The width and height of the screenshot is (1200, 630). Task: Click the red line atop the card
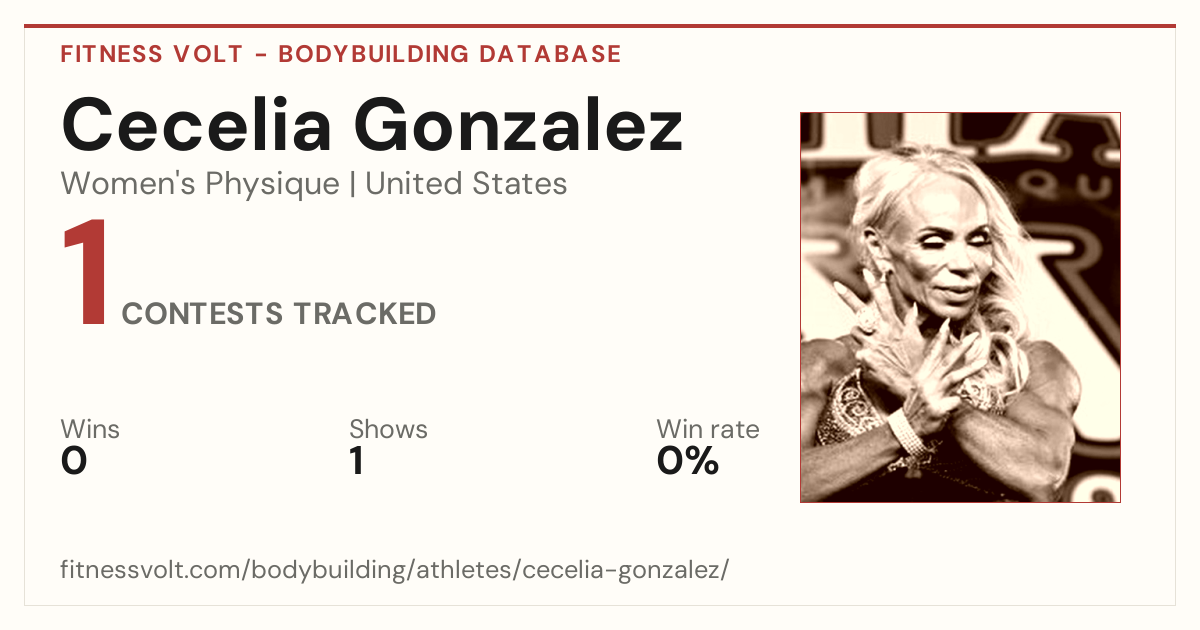(600, 26)
